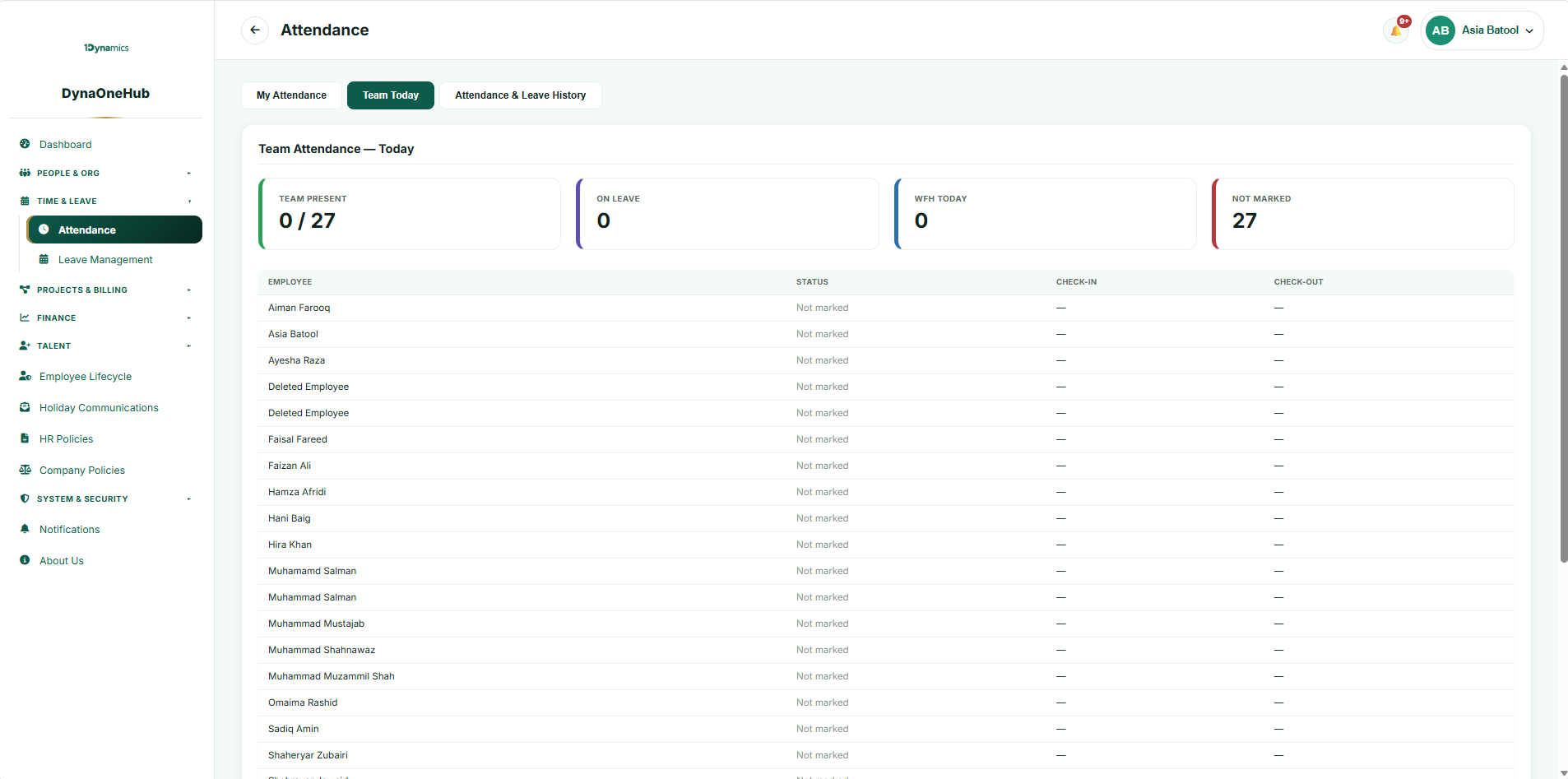
Task: Click the Status column header
Action: (812, 281)
